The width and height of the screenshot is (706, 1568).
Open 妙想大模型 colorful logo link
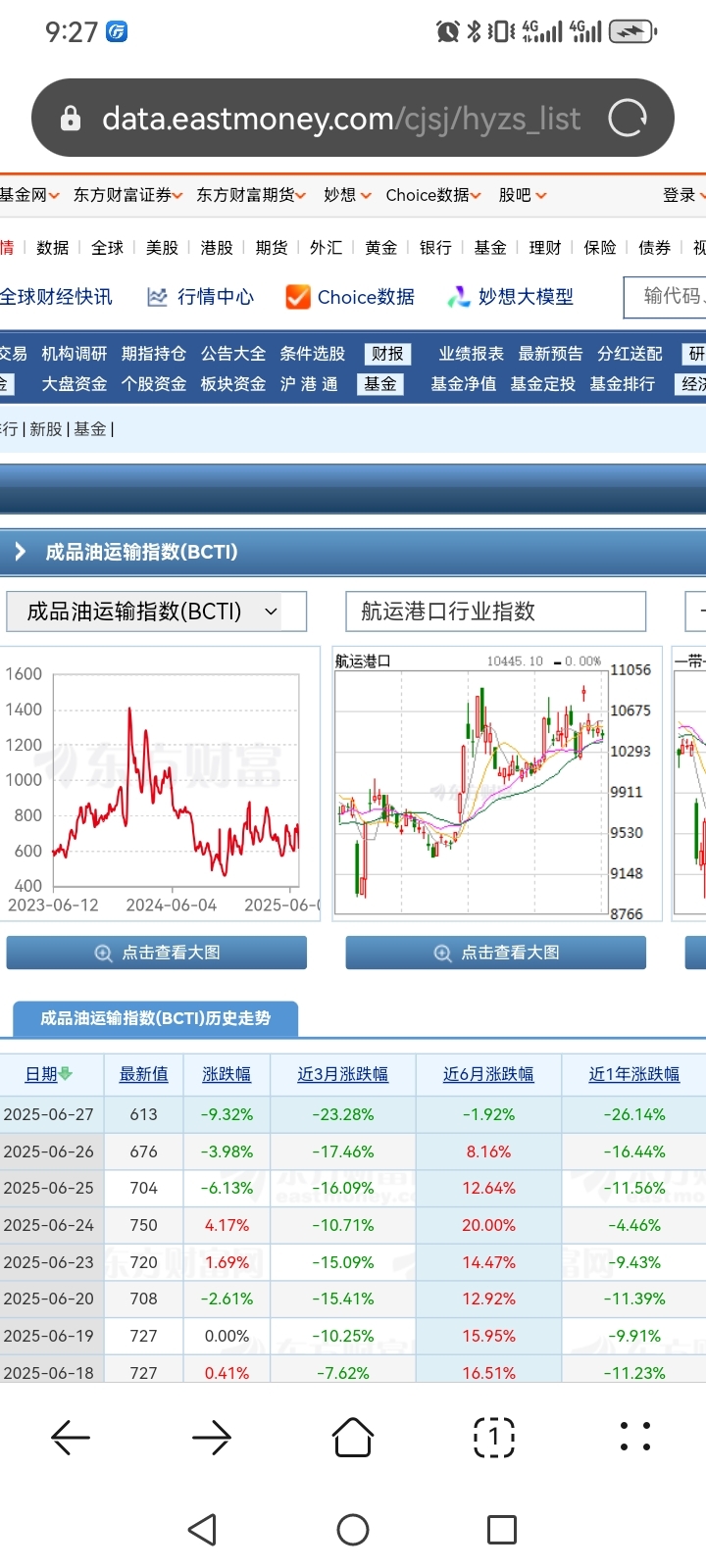[x=510, y=297]
